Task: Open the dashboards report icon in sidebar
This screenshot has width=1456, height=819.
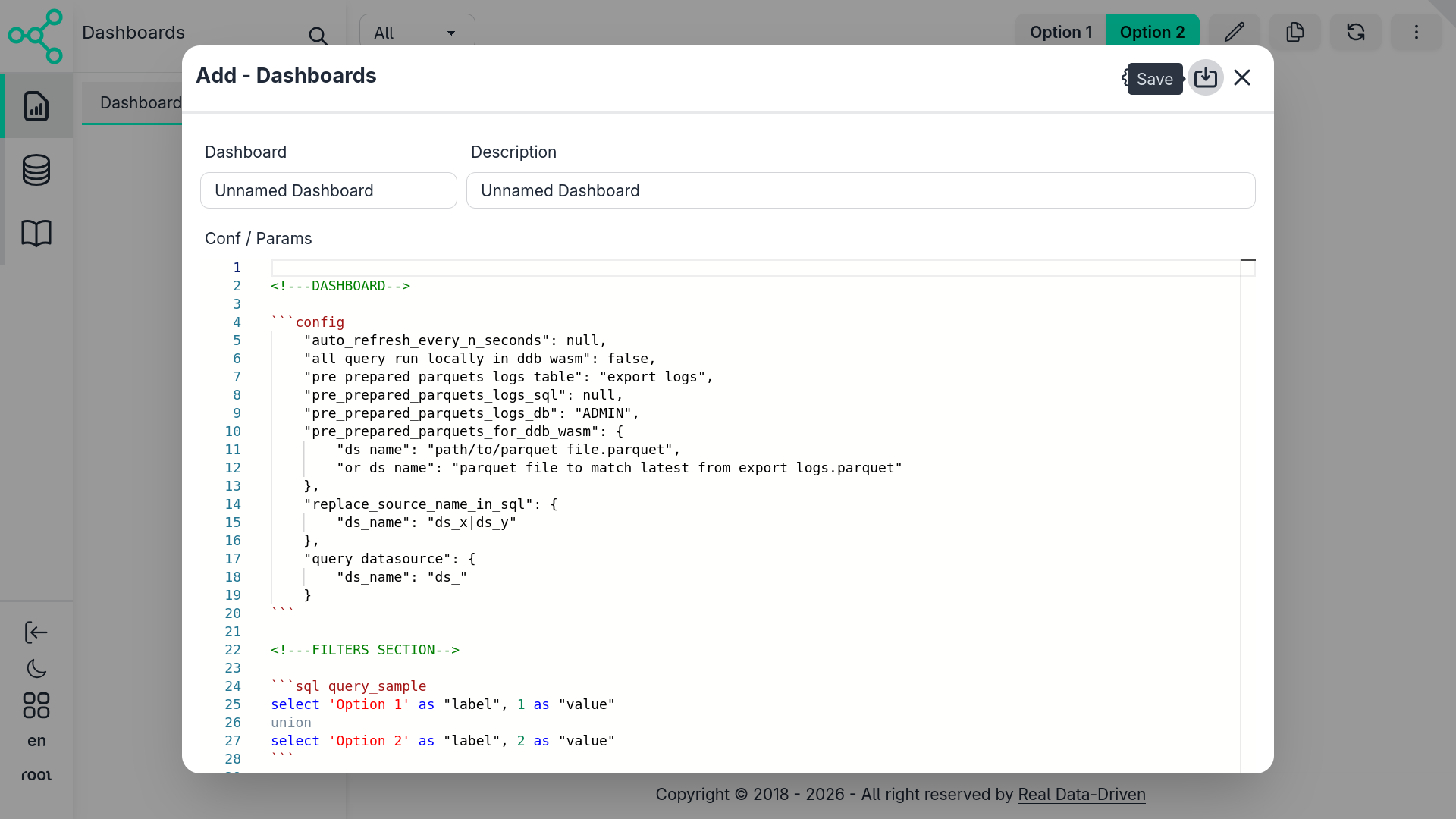Action: point(36,106)
